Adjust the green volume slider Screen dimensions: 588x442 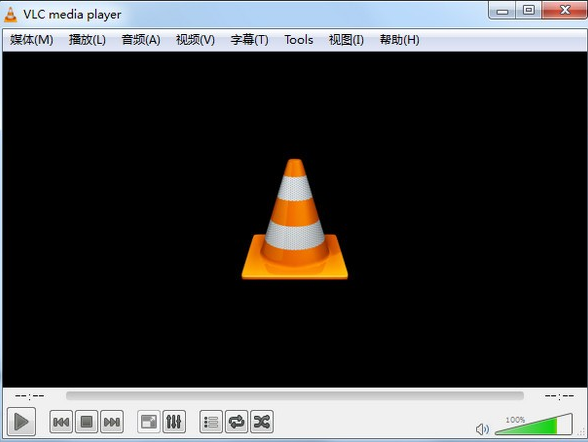pyautogui.click(x=534, y=424)
